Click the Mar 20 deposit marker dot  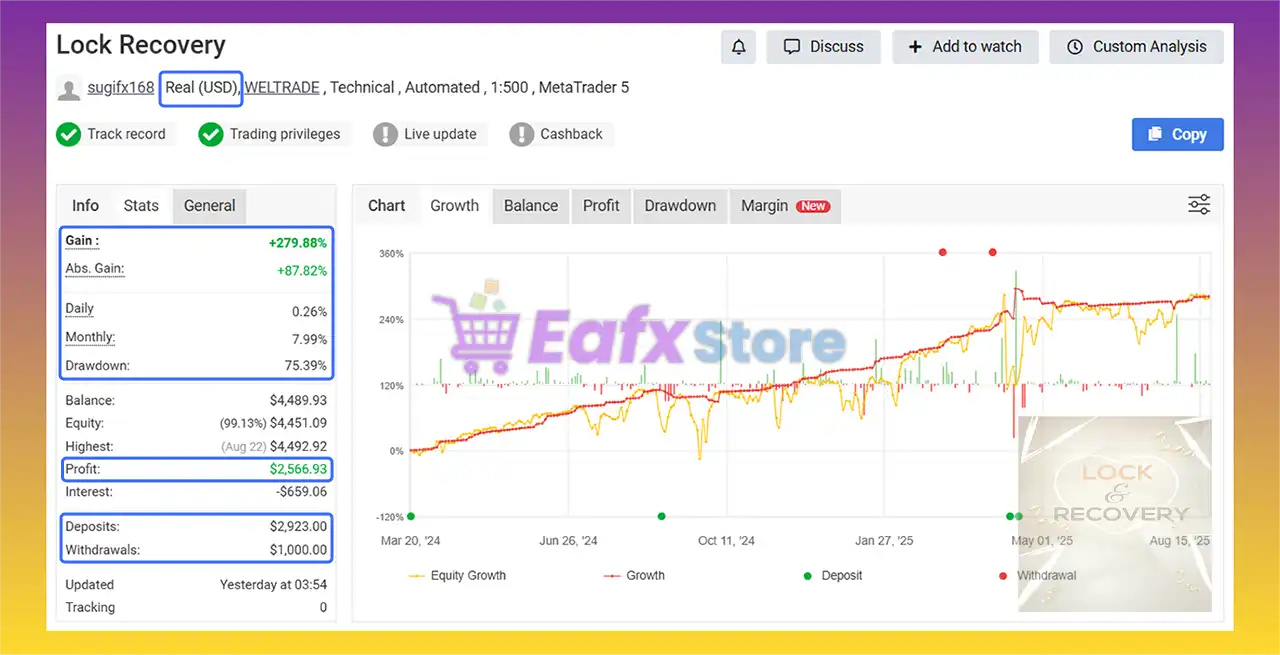(x=411, y=516)
